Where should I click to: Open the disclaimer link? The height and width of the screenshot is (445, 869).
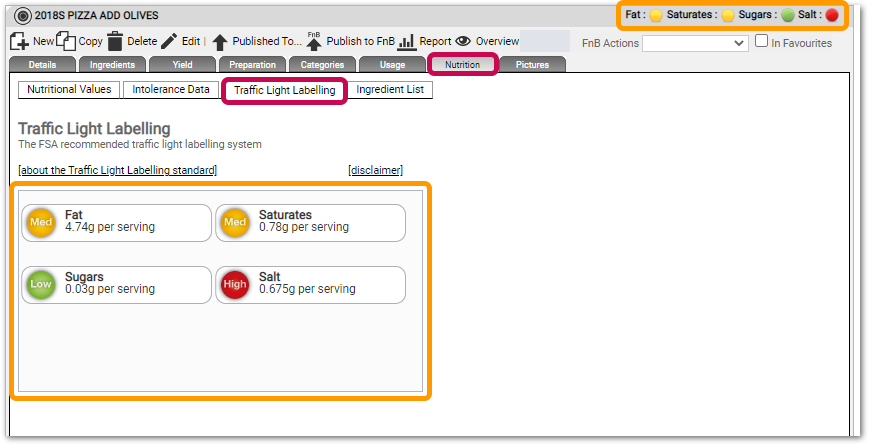pos(376,170)
